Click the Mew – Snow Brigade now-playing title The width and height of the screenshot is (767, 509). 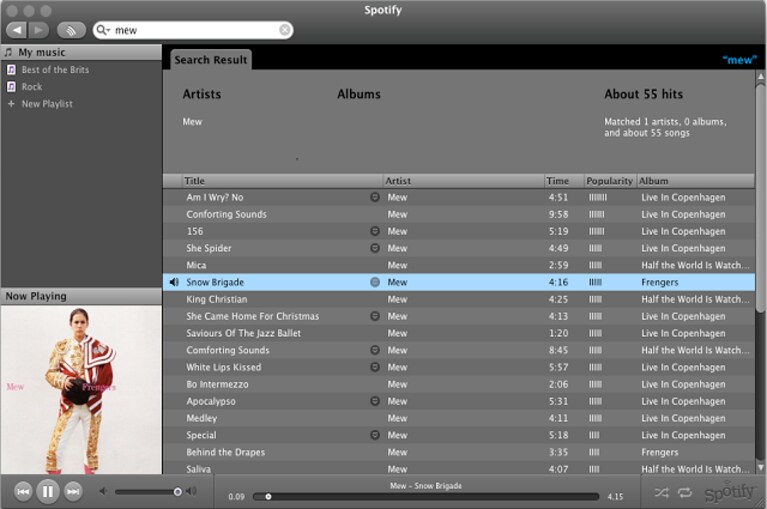(x=426, y=486)
